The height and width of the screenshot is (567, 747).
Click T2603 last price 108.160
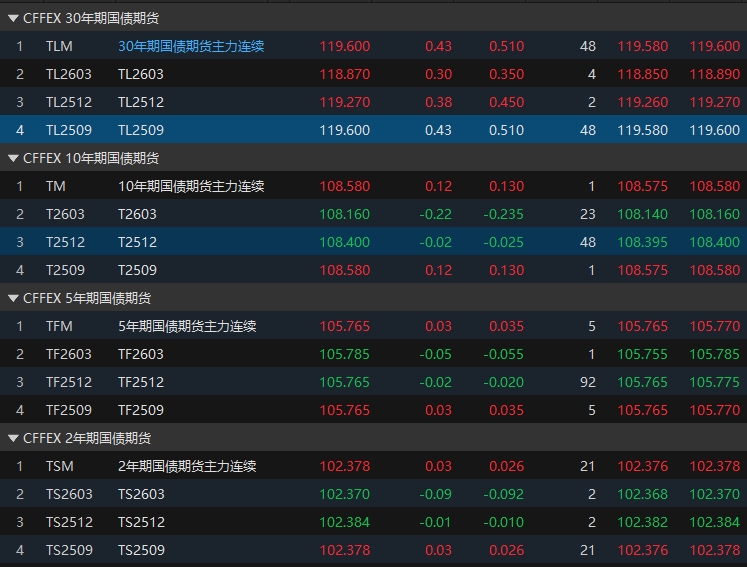coord(344,214)
